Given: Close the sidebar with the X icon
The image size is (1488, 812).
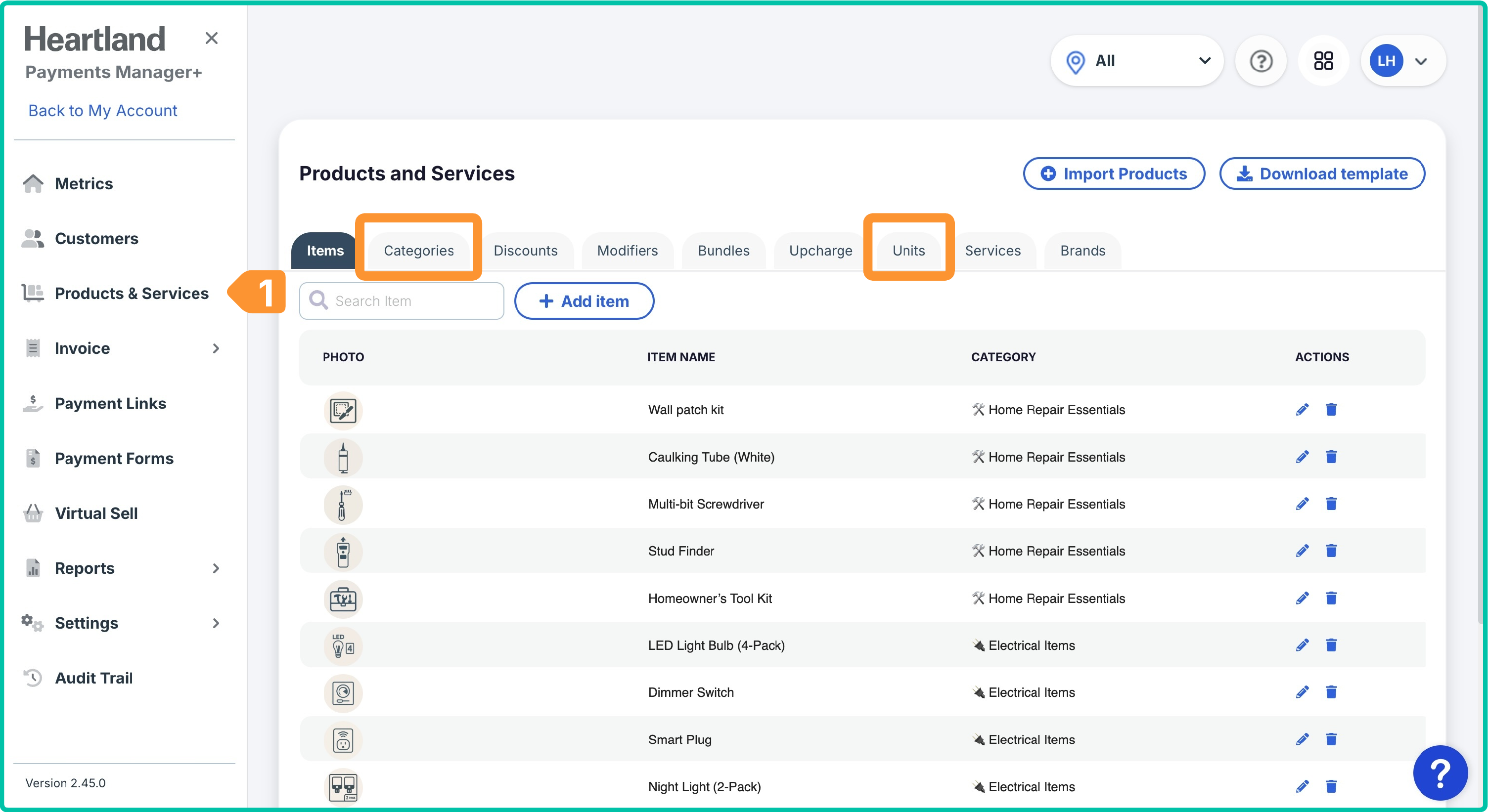Looking at the screenshot, I should pos(212,38).
